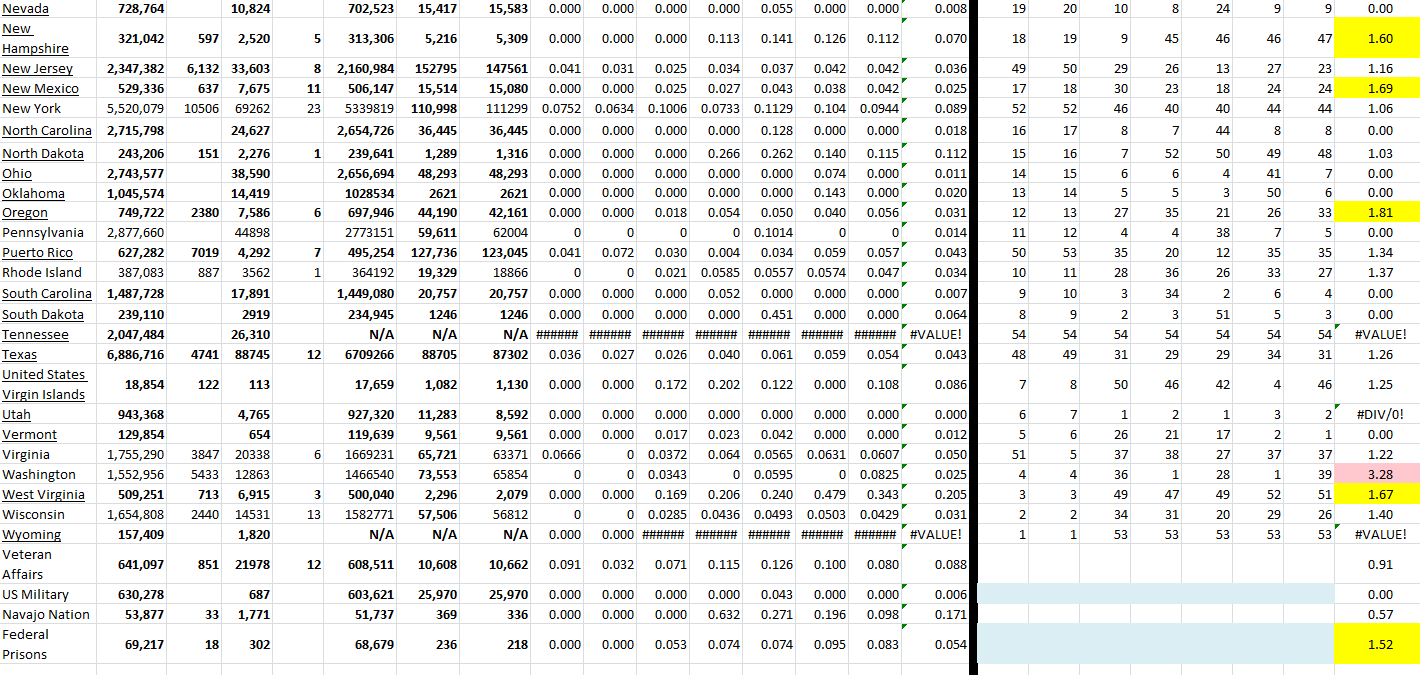Click the yellow 1.81 cell in the Oregon row
The width and height of the screenshot is (1420, 675).
[x=1380, y=212]
